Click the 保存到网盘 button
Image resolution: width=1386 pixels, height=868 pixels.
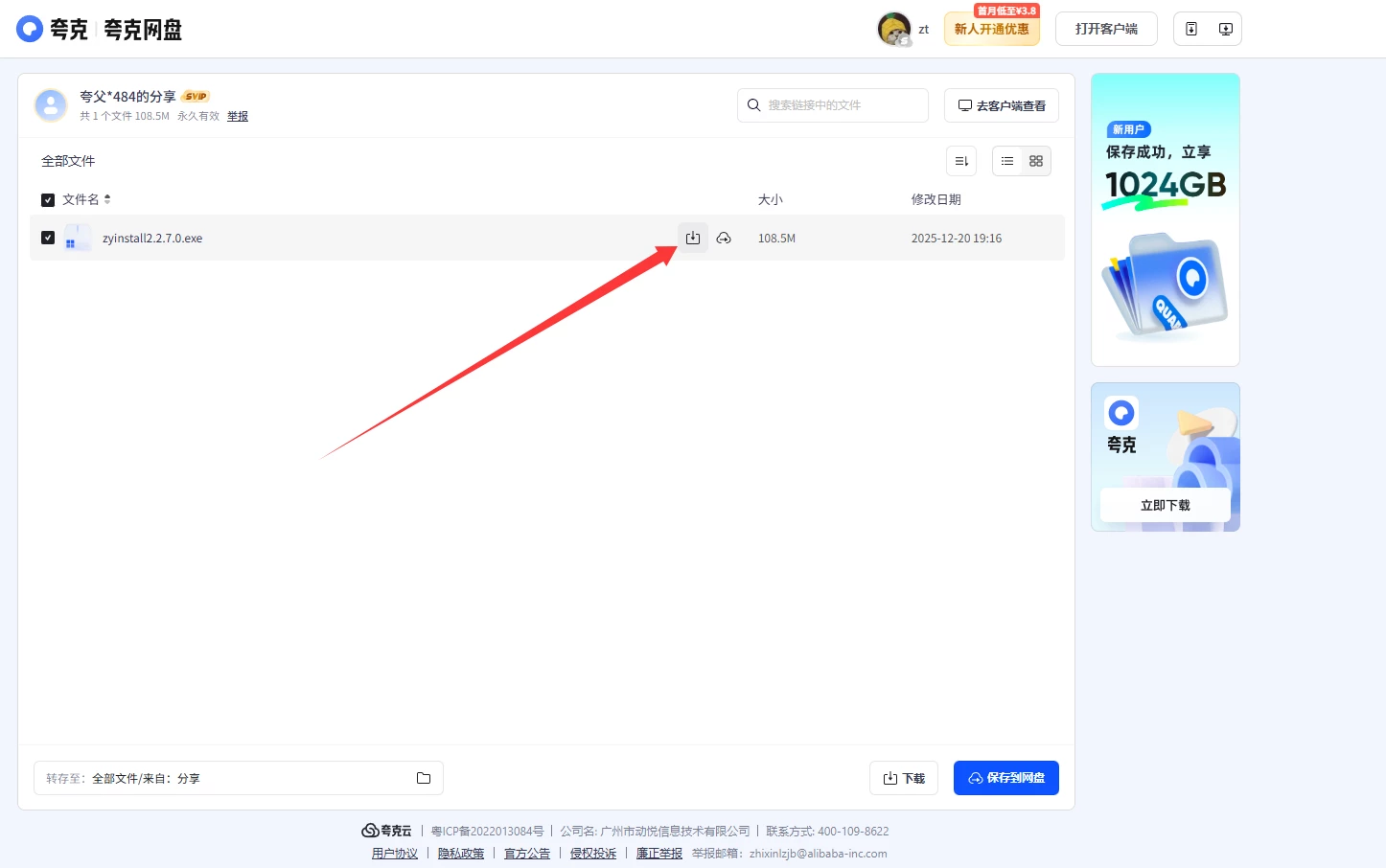[1005, 778]
